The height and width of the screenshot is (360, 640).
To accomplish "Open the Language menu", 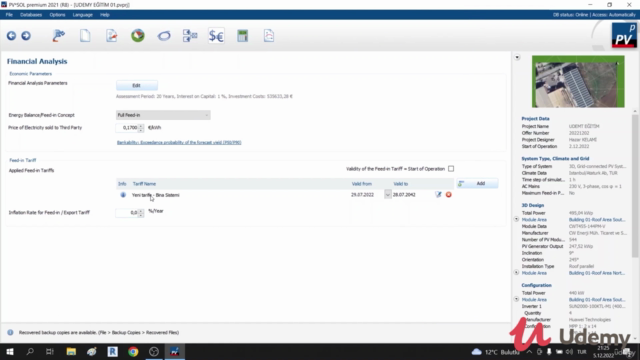I will 82,15.
